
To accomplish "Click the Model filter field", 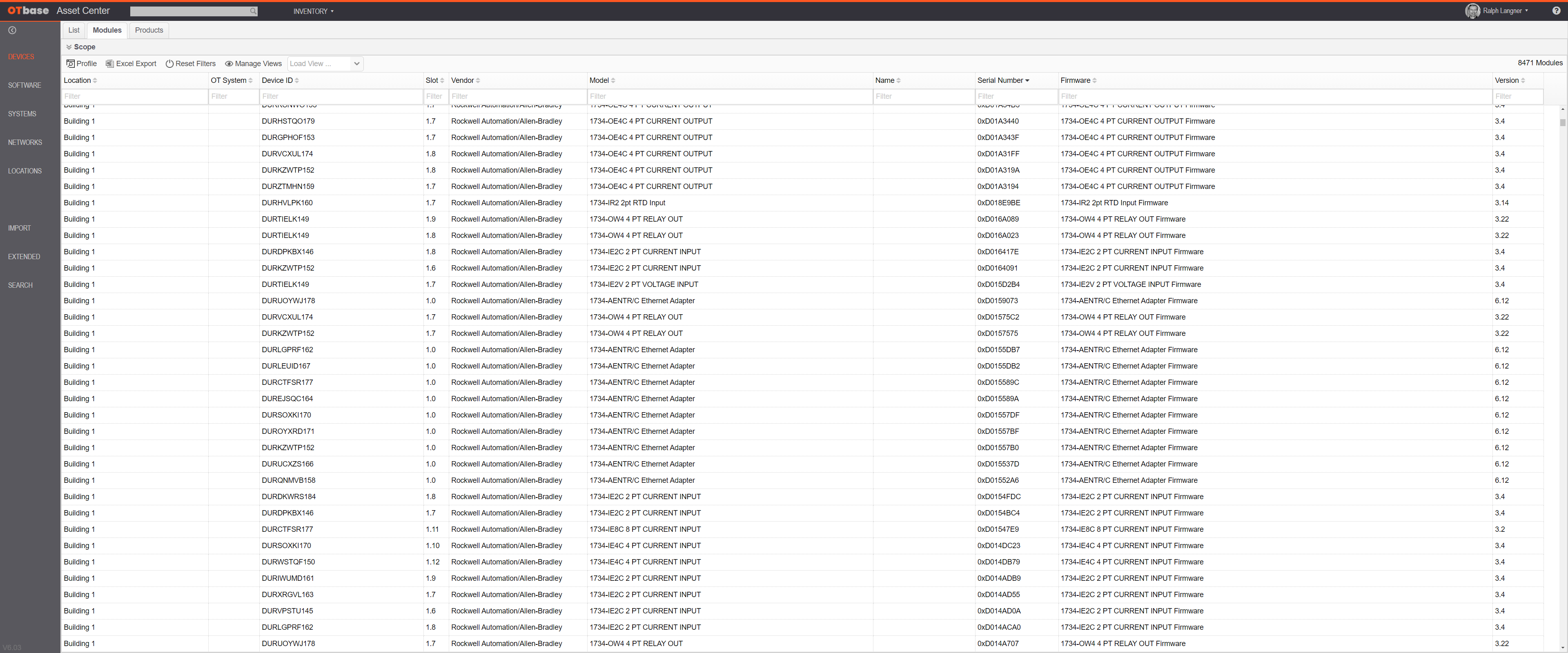I will coord(730,96).
